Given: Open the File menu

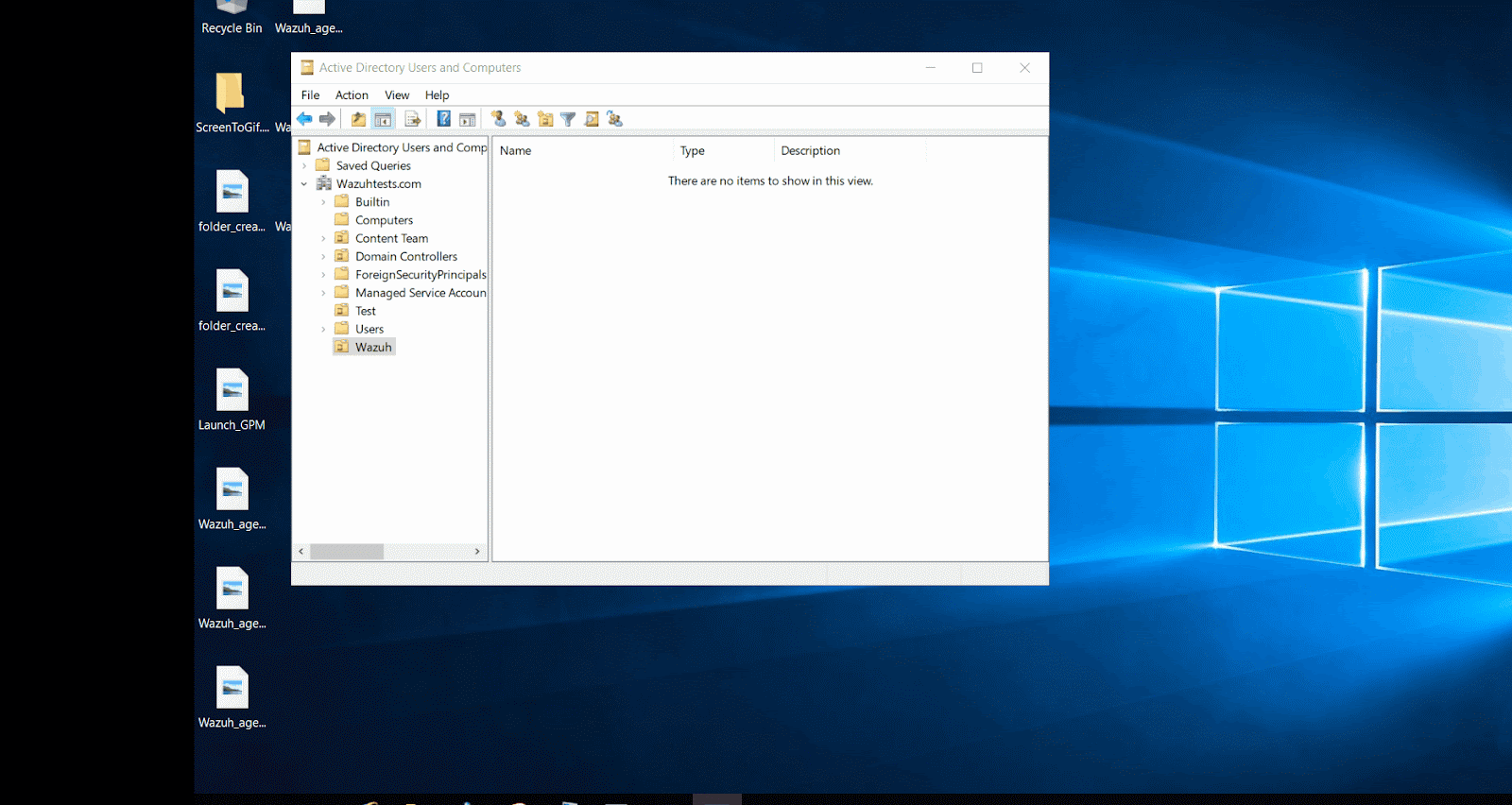Looking at the screenshot, I should 310,95.
